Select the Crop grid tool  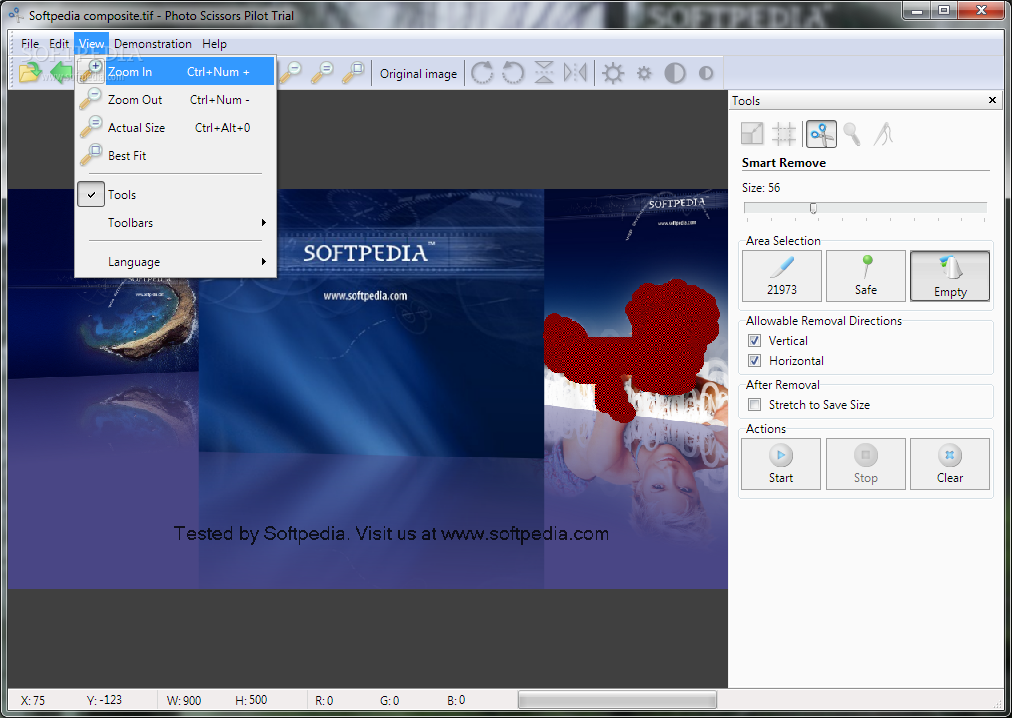pyautogui.click(x=784, y=134)
